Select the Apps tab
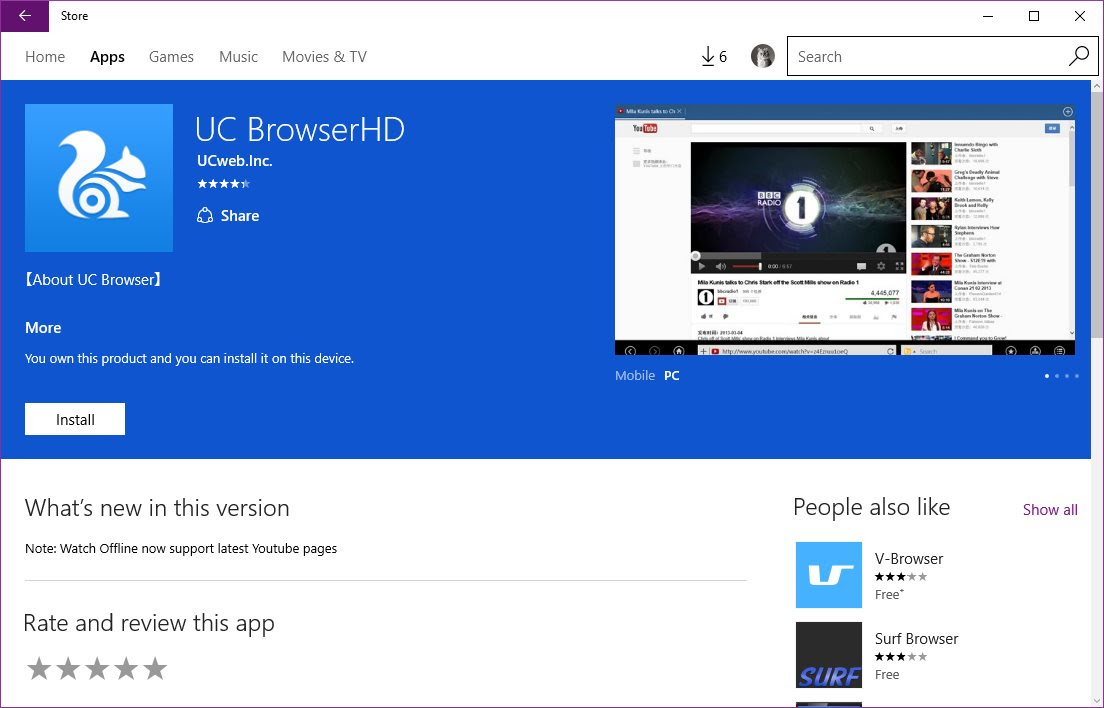The width and height of the screenshot is (1104, 708). pyautogui.click(x=107, y=57)
